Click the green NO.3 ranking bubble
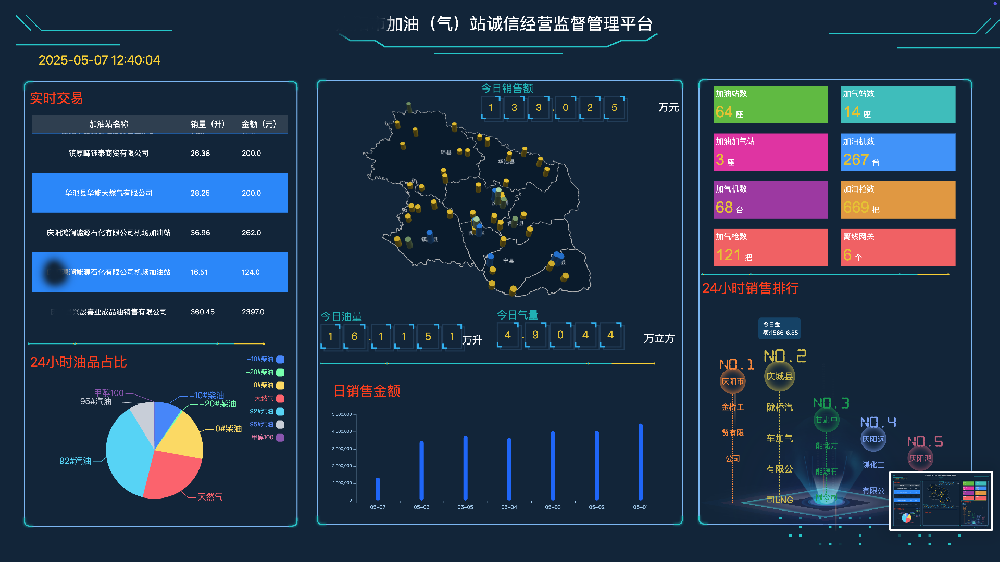Viewport: 1000px width, 562px height. [x=828, y=420]
